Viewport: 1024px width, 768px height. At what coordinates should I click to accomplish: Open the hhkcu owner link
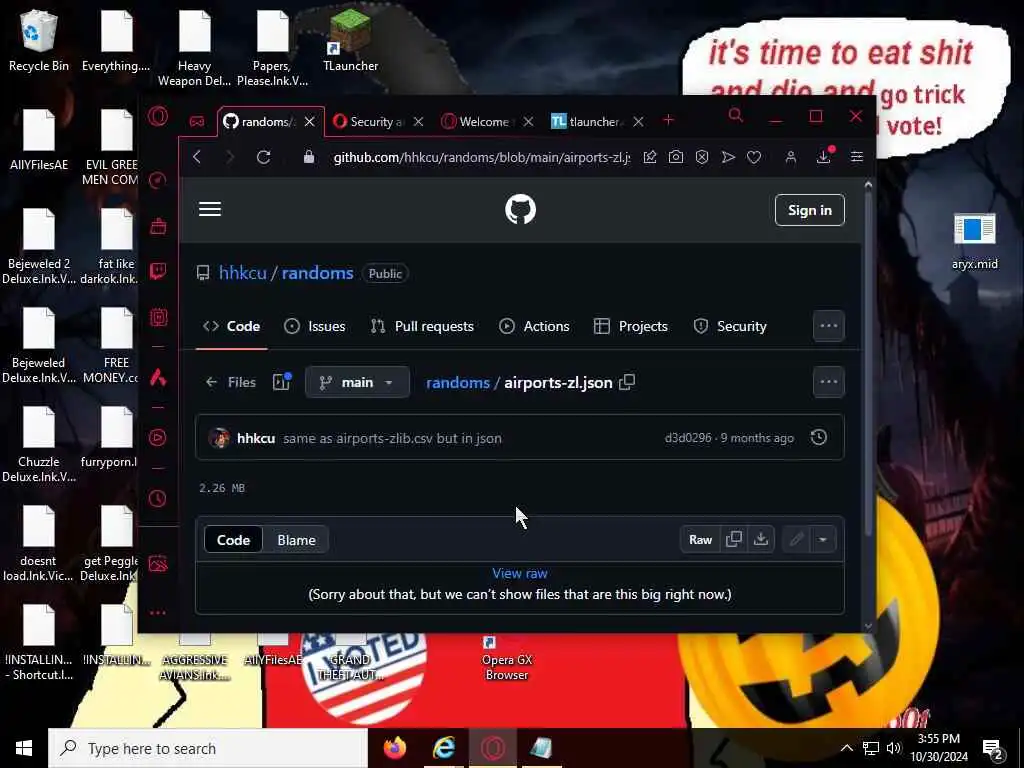pos(242,273)
